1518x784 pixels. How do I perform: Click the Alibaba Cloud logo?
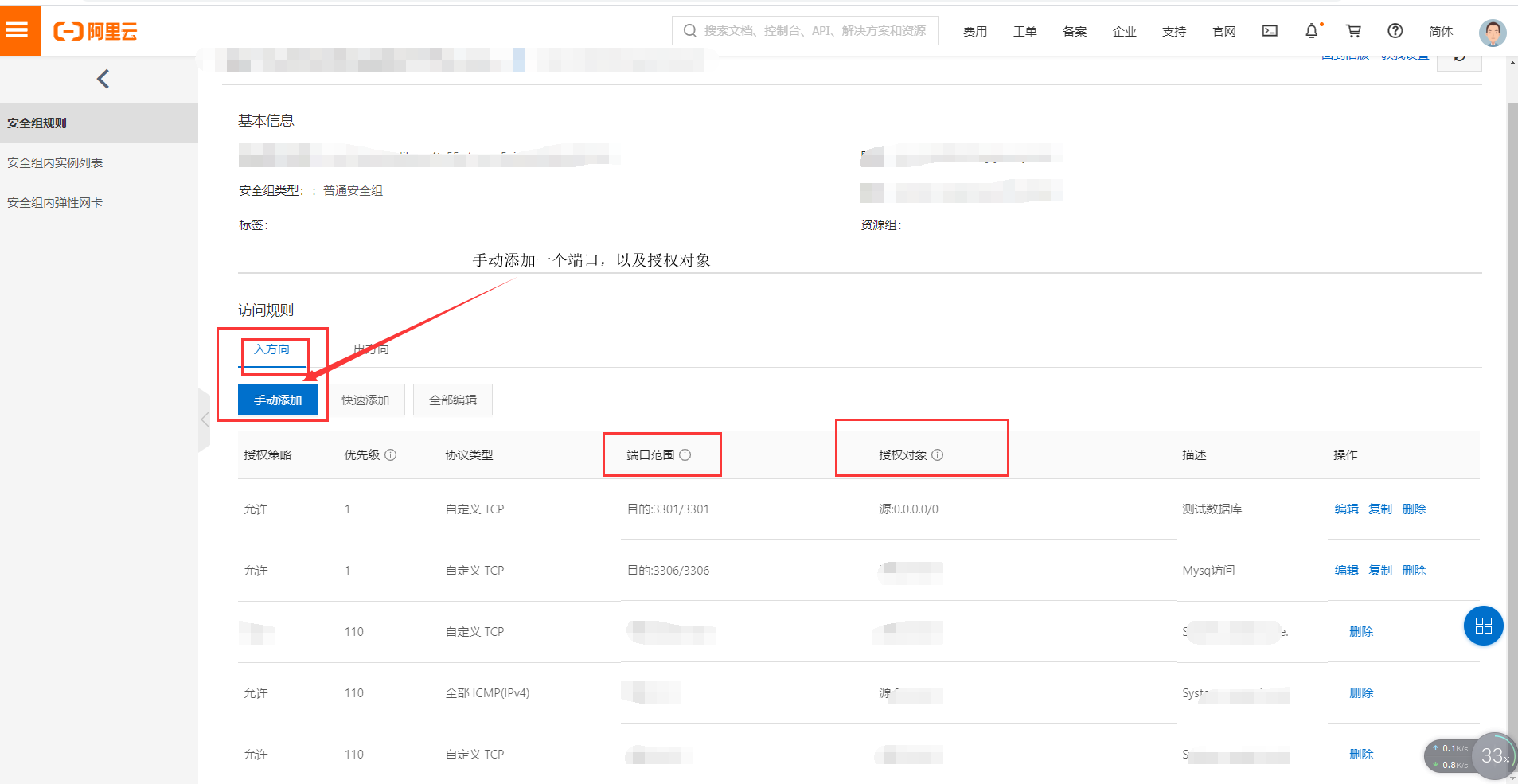tap(95, 32)
